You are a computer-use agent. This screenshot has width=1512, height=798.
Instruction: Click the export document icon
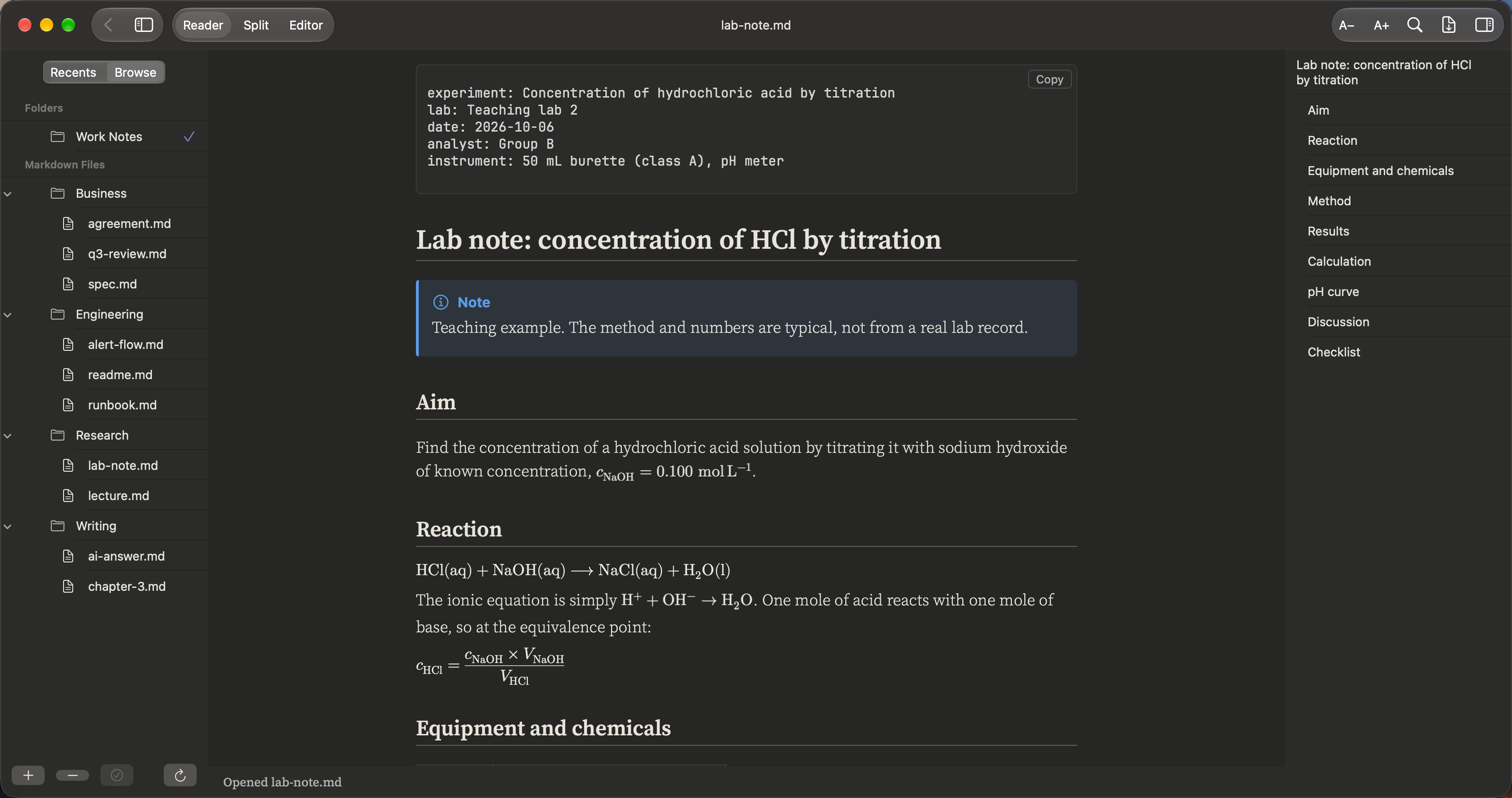click(1448, 25)
